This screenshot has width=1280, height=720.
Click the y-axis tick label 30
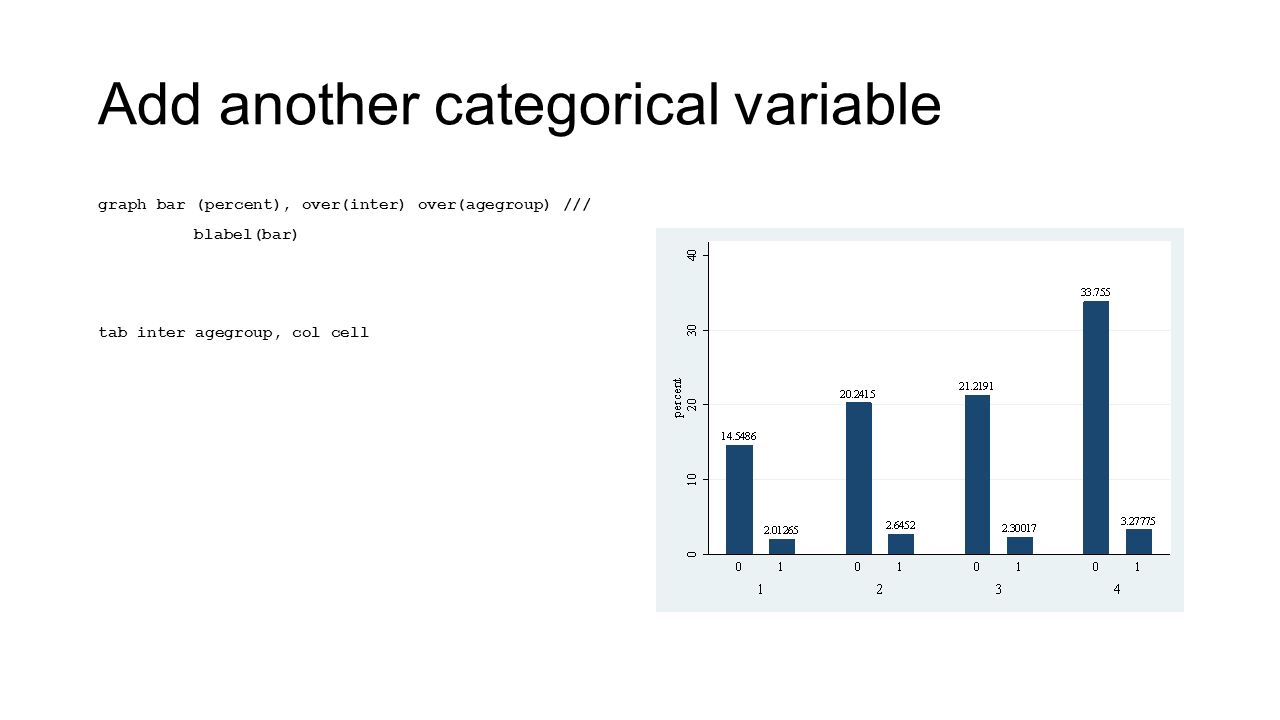[693, 330]
